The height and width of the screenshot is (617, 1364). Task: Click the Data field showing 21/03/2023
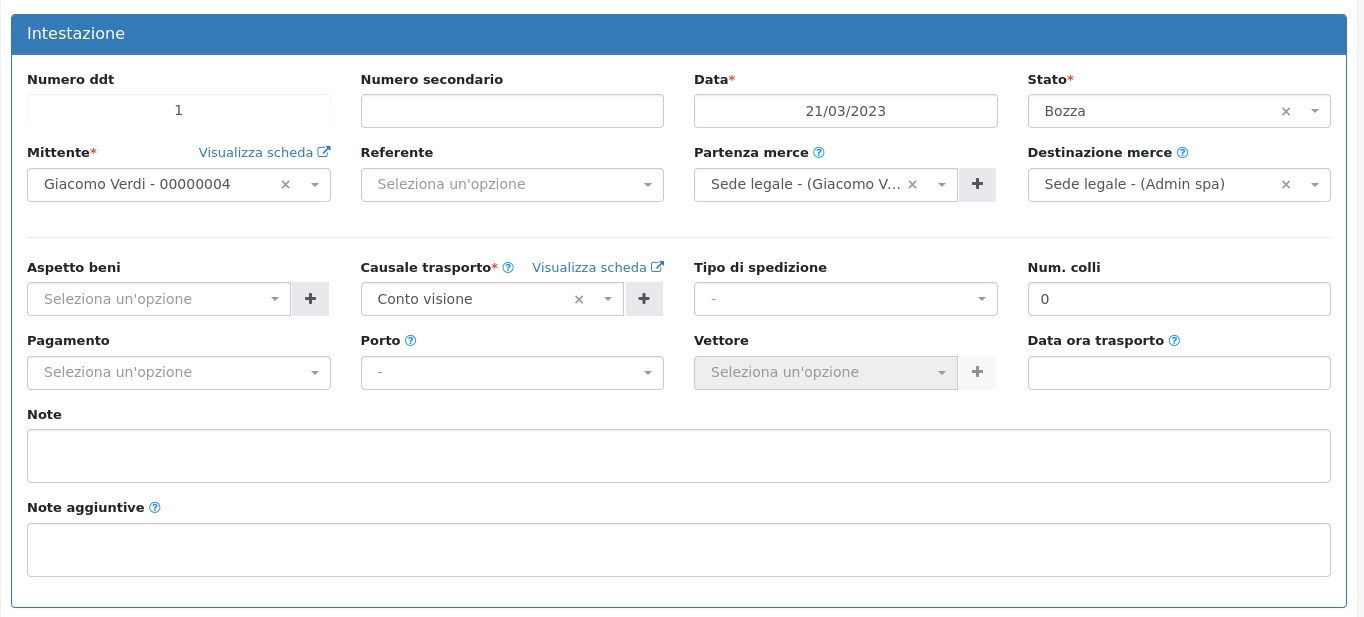tap(845, 111)
